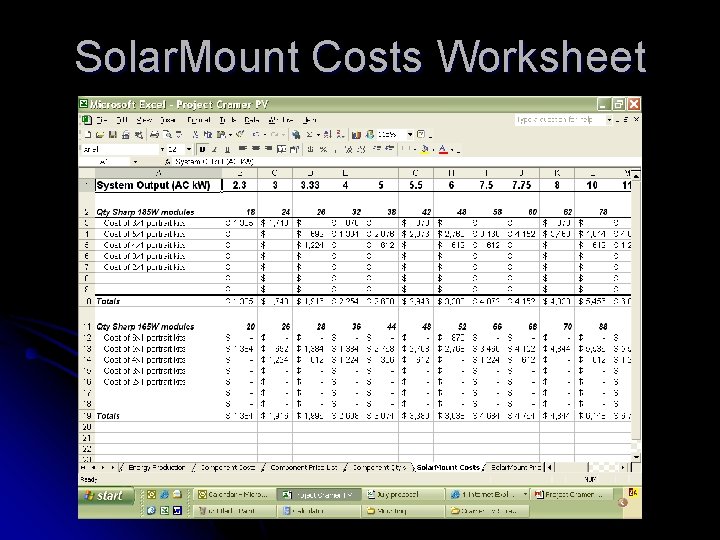Switch to Jury protocol taskbar button
Screen dimensions: 720x540
[404, 495]
